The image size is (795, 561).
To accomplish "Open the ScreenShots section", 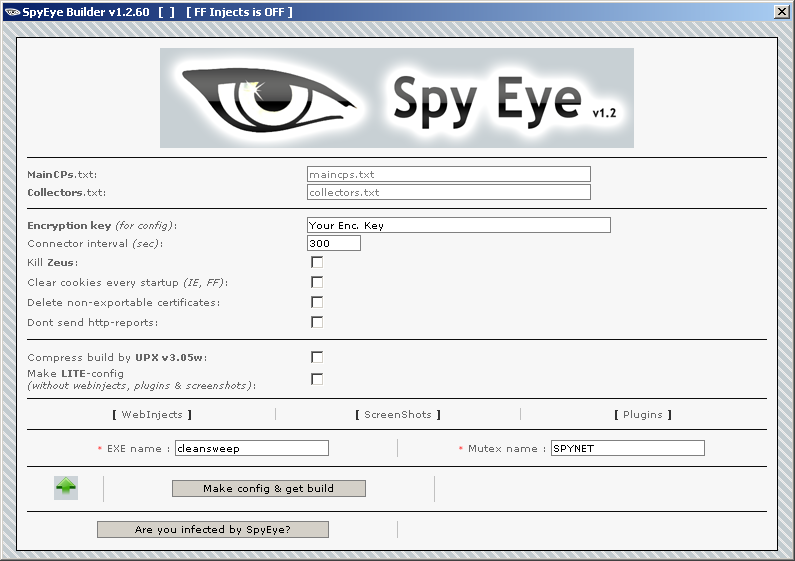I will (x=398, y=414).
